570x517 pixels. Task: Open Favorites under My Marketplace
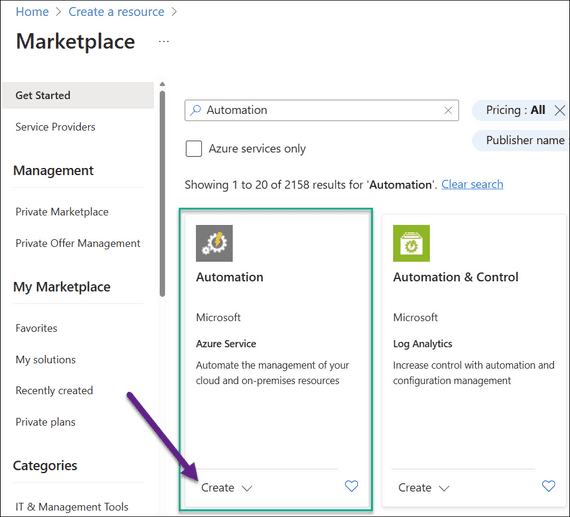pyautogui.click(x=36, y=328)
